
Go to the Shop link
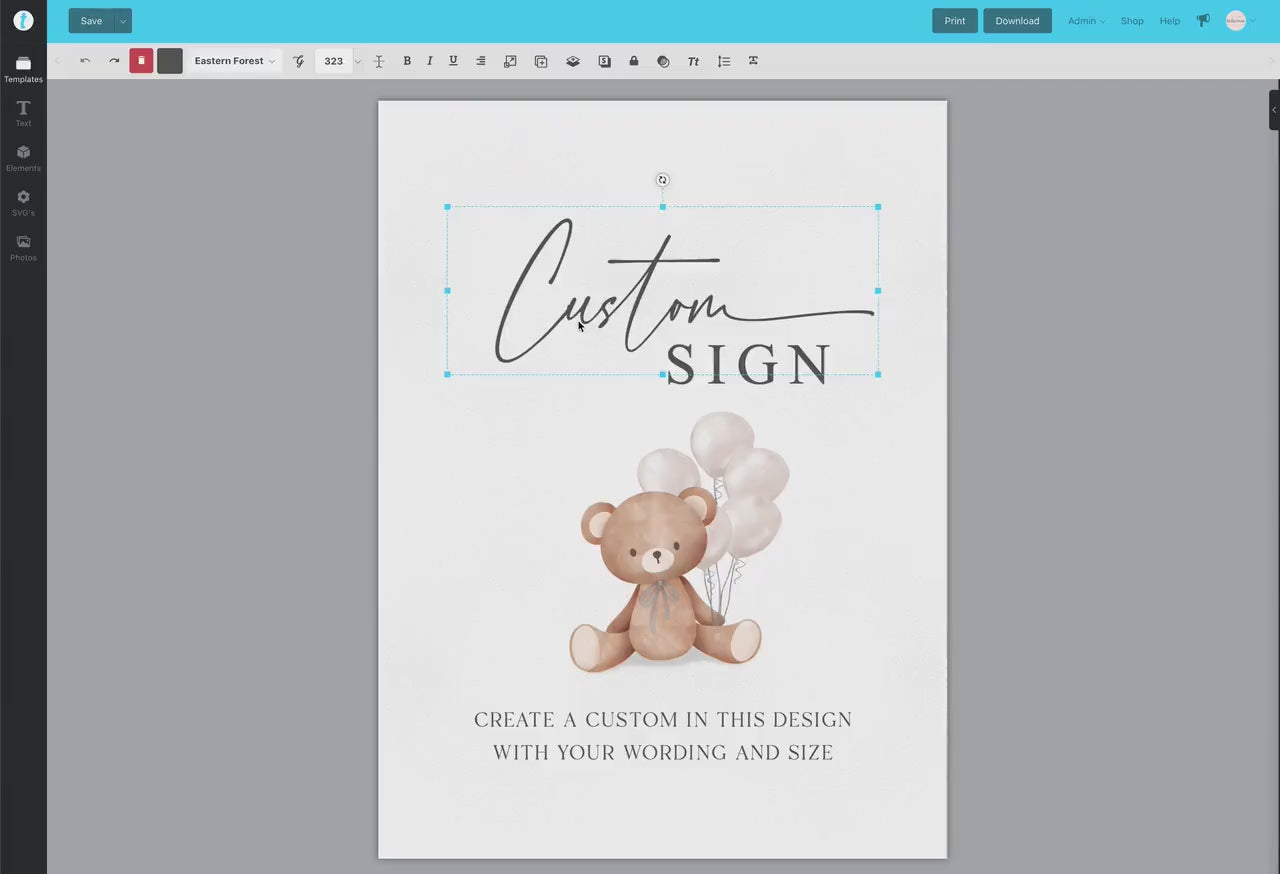[1132, 21]
